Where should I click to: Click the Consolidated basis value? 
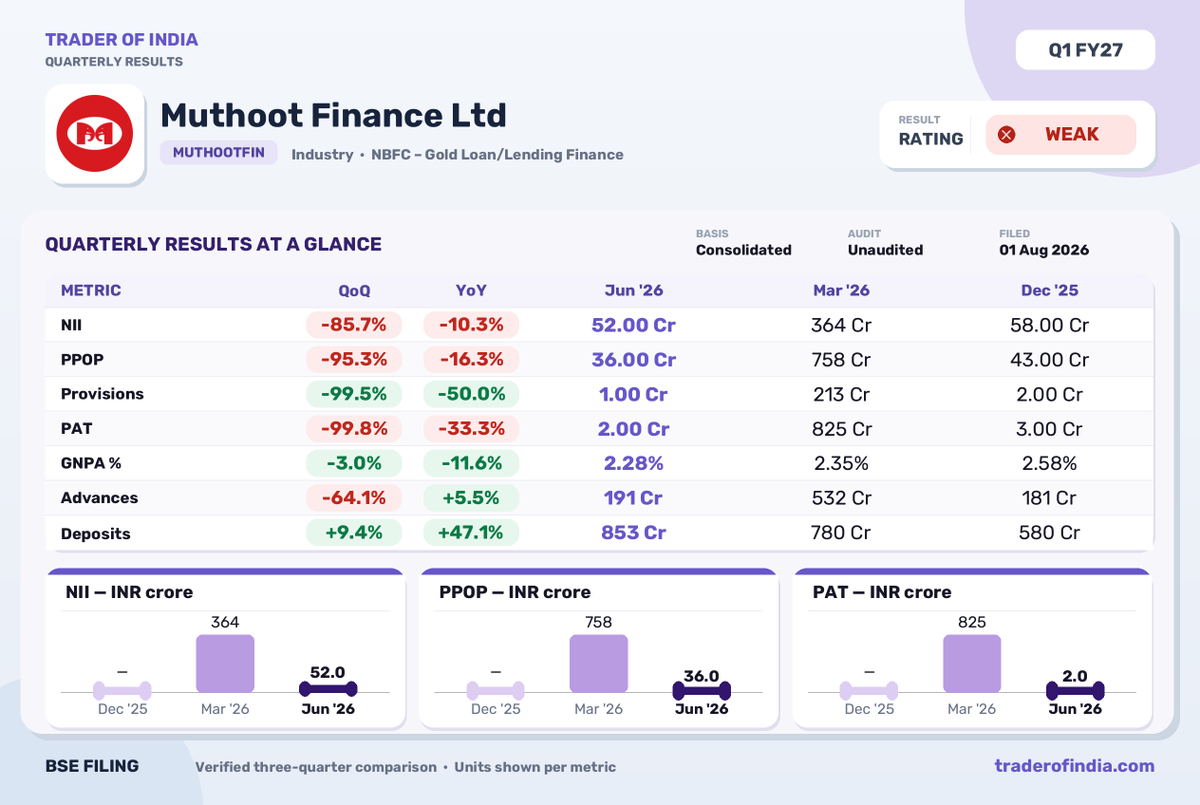pos(744,250)
